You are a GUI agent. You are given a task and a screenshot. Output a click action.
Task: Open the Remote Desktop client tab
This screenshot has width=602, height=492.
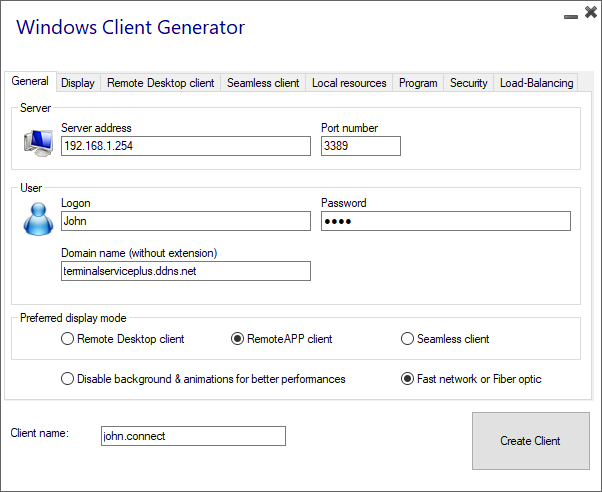click(x=160, y=83)
